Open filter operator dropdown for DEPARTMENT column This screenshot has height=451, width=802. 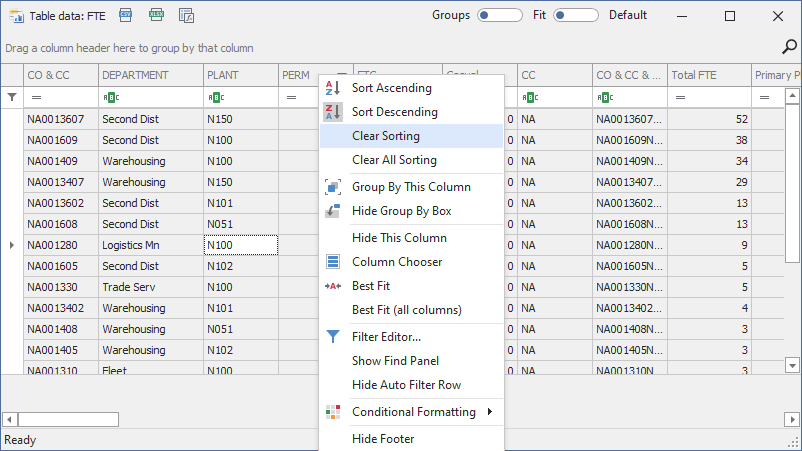point(109,97)
